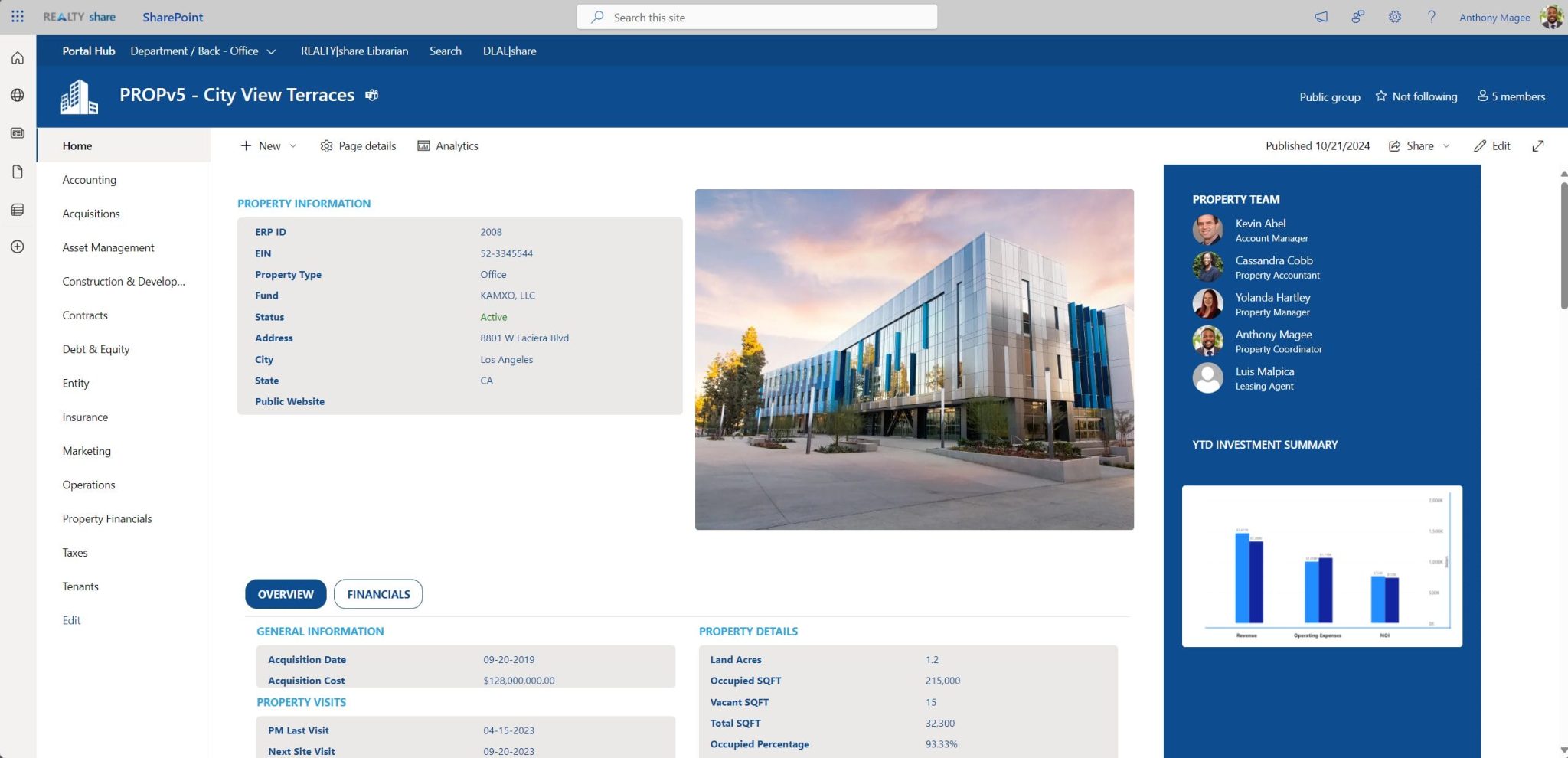Expand the Share dropdown chevron
Screen dimensions: 1568x758
tap(1445, 145)
